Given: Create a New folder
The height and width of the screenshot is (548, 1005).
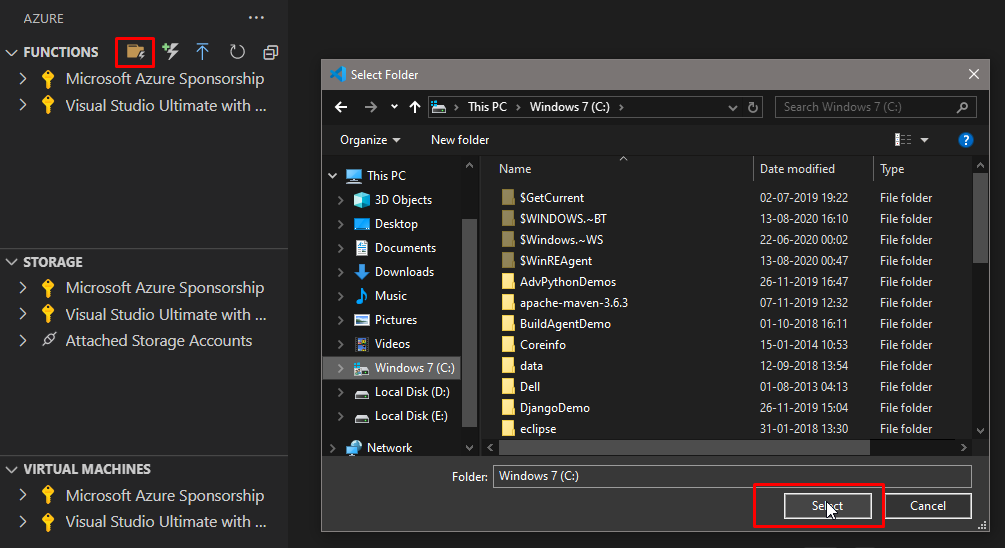Looking at the screenshot, I should click(460, 140).
